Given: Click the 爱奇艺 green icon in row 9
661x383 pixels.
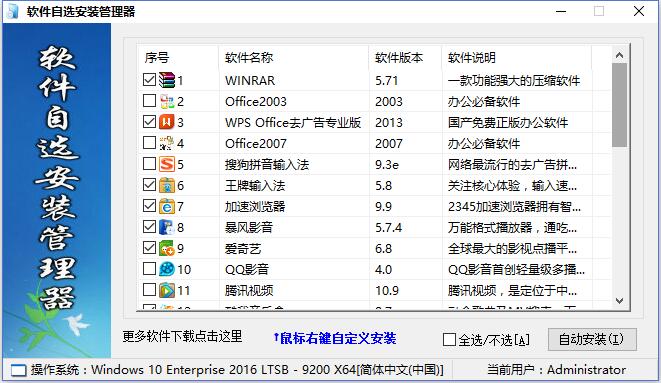Looking at the screenshot, I should (x=167, y=248).
